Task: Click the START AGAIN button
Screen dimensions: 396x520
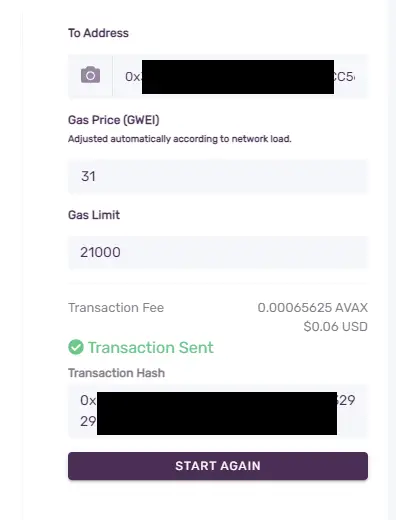Action: [218, 466]
